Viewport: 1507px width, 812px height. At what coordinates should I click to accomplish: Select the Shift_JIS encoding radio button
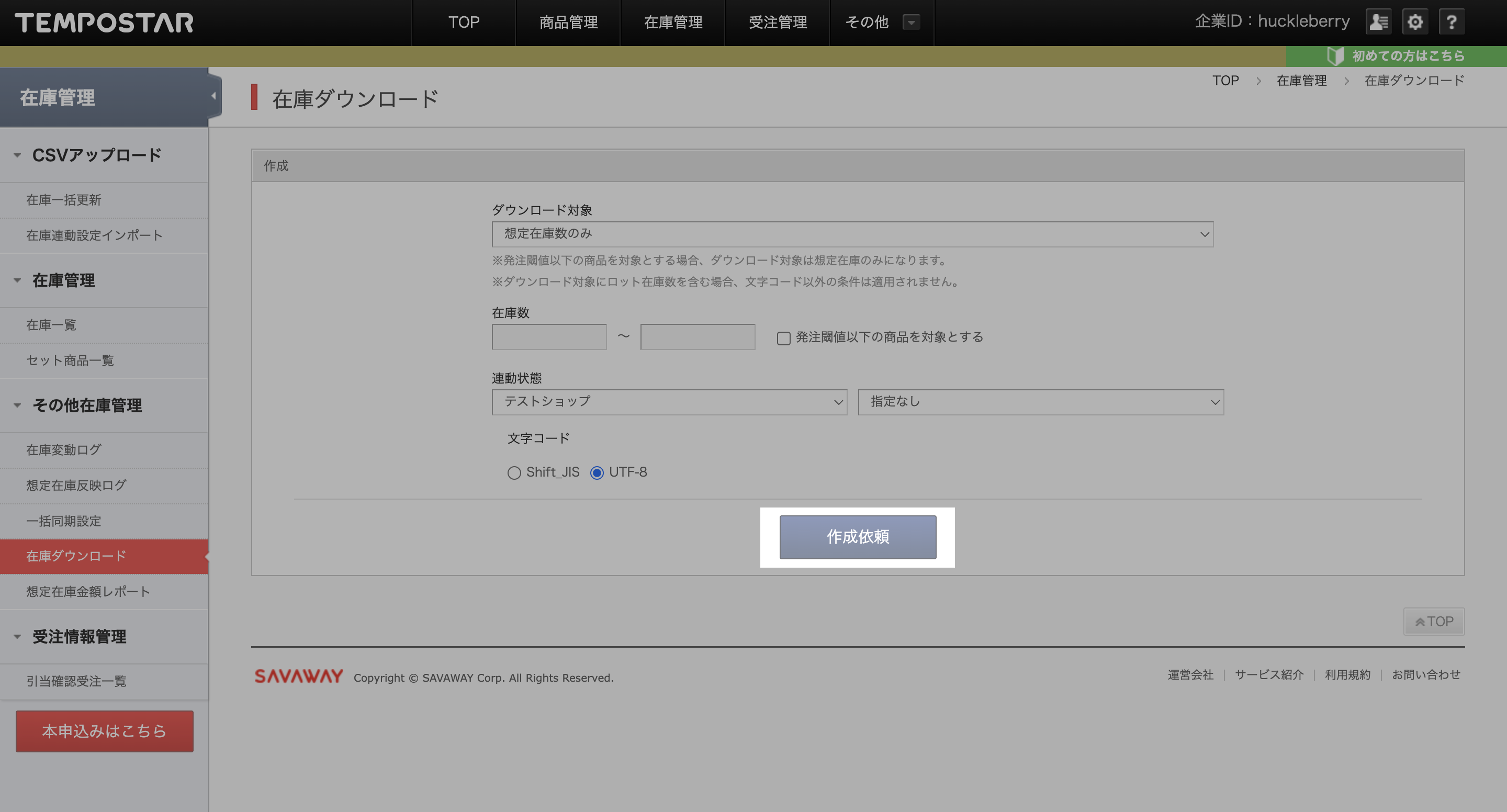(x=514, y=472)
